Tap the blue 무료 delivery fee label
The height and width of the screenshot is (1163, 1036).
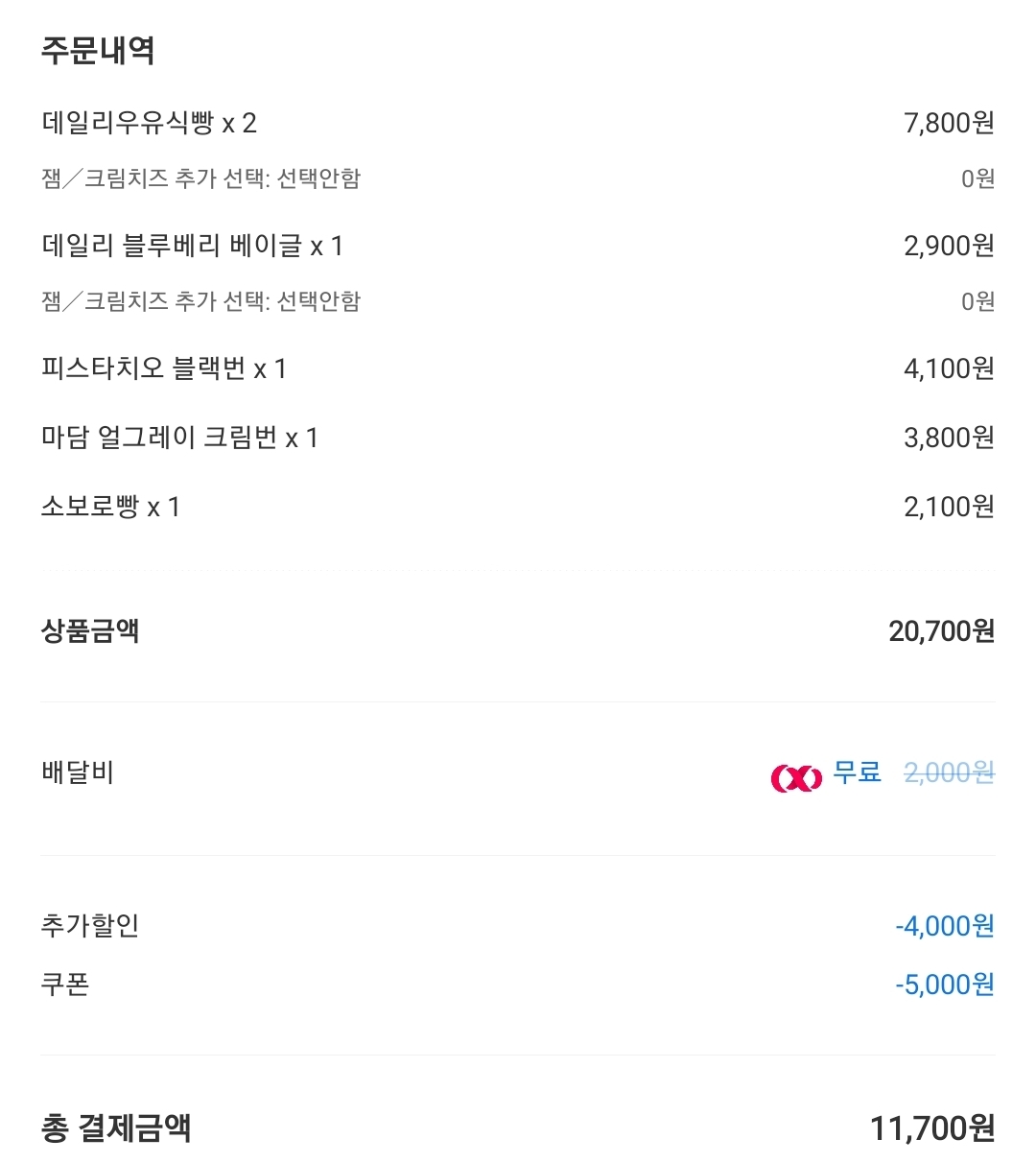click(x=857, y=772)
